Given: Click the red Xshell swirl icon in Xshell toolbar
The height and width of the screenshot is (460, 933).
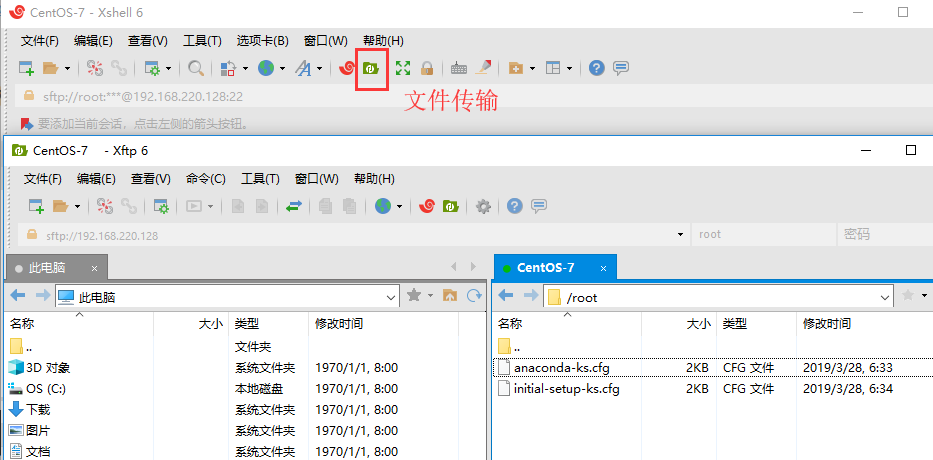Looking at the screenshot, I should click(347, 68).
